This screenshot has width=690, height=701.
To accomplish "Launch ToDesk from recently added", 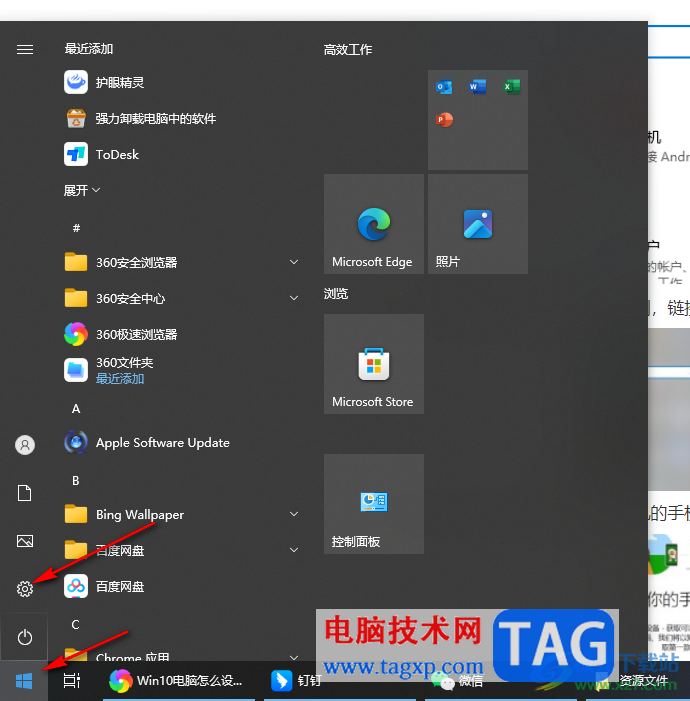I will click(x=102, y=154).
